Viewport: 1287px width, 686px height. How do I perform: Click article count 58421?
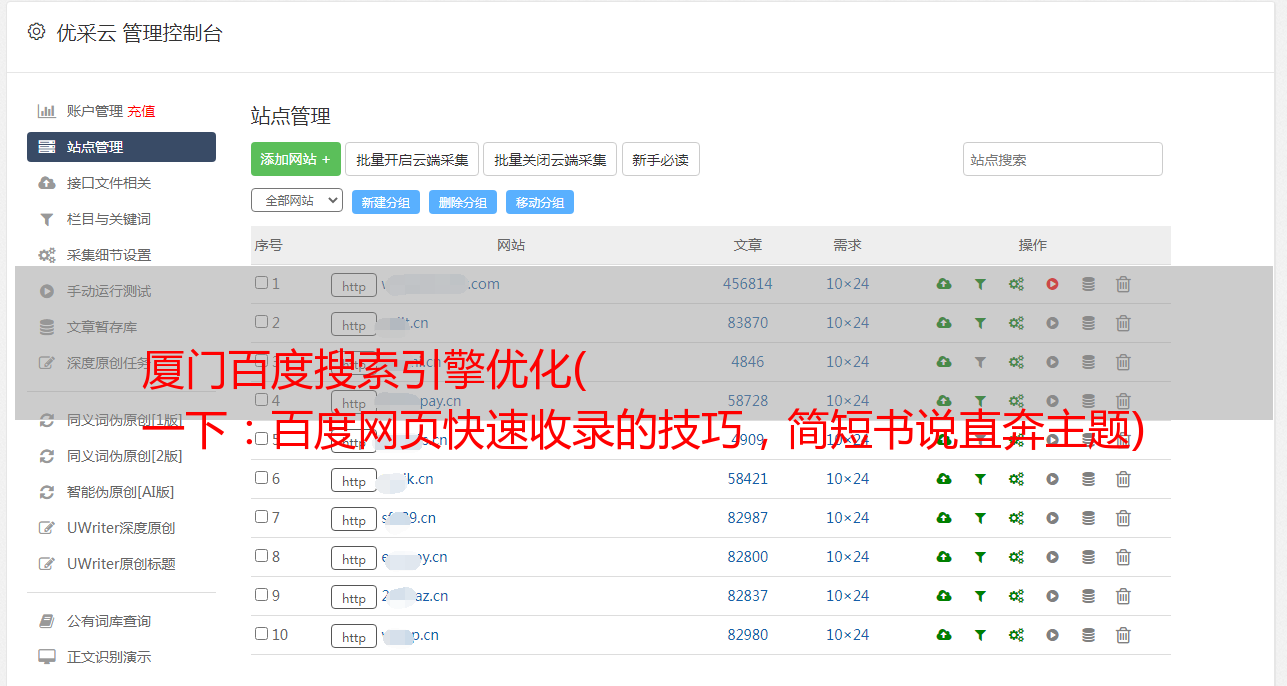click(x=748, y=479)
